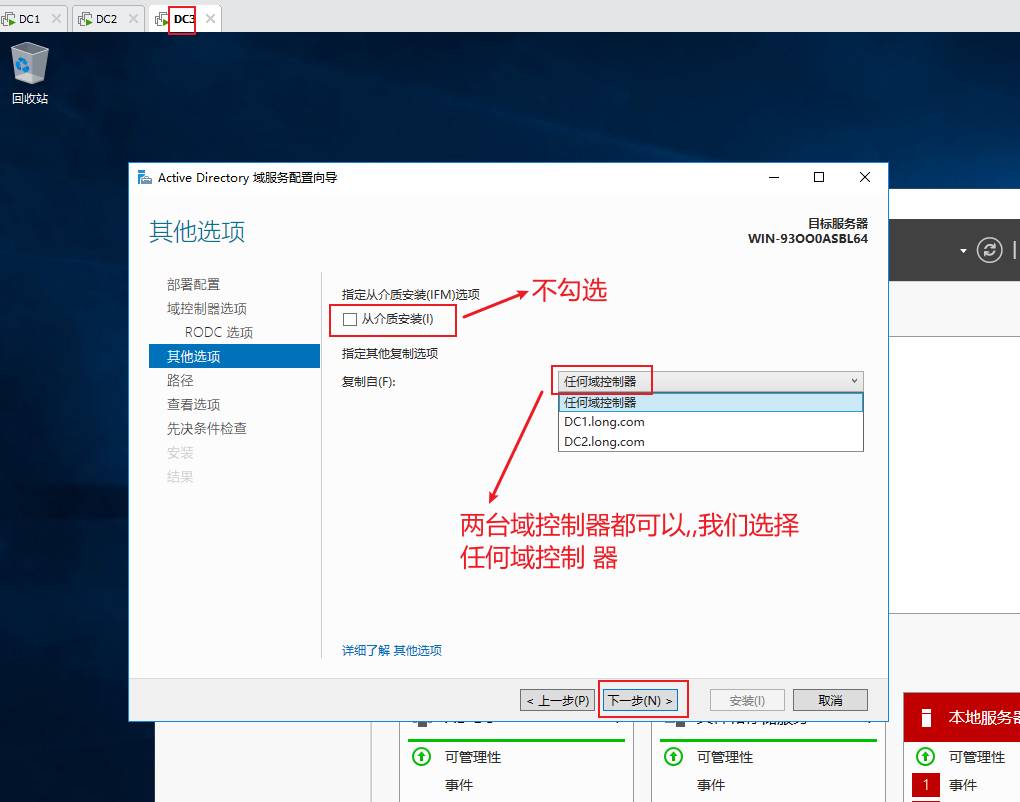Viewport: 1020px width, 802px height.
Task: Select 其他选项 in the sidebar
Action: coord(234,356)
